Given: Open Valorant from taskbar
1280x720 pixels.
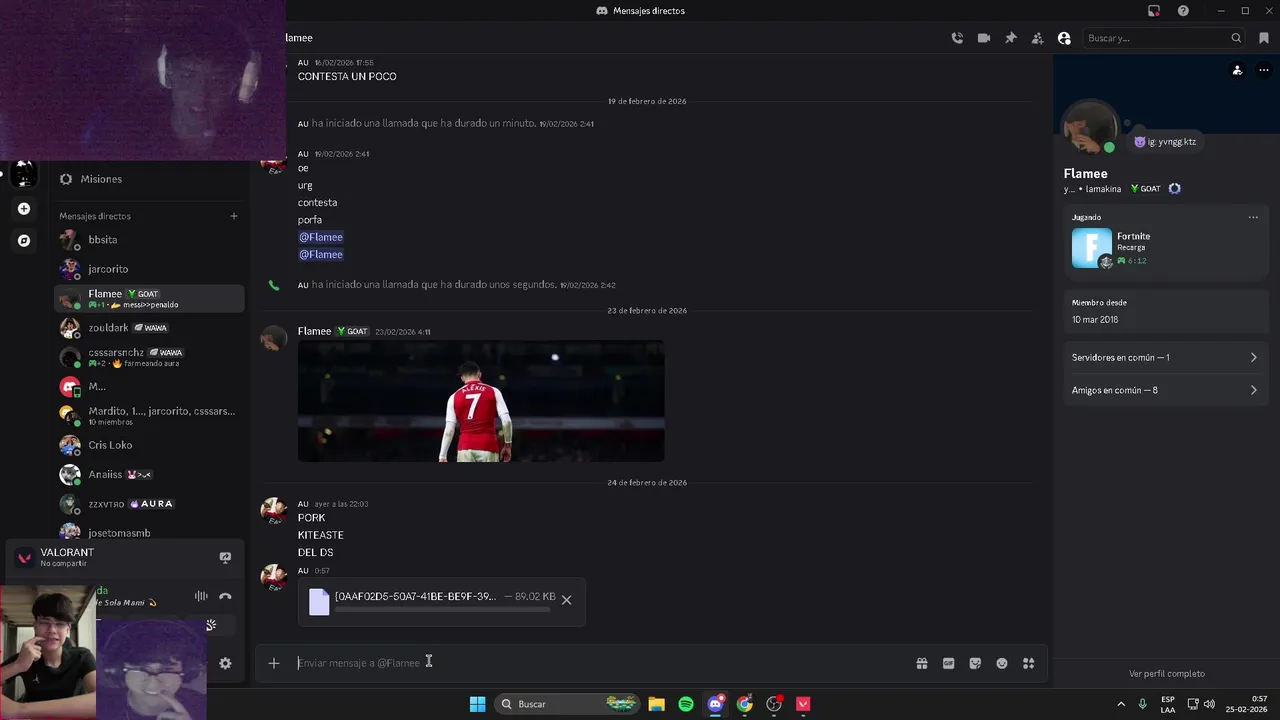Looking at the screenshot, I should [x=803, y=704].
